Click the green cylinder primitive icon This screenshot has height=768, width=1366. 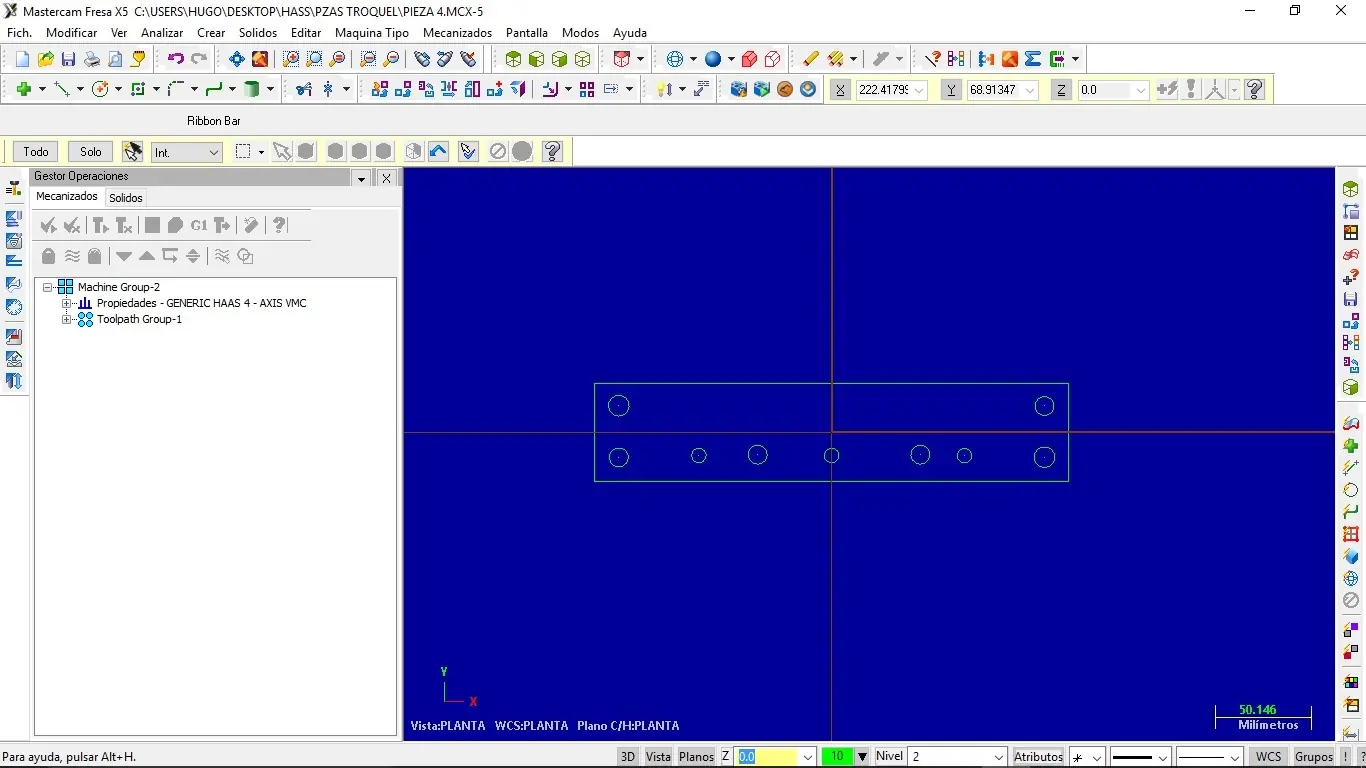(x=252, y=89)
